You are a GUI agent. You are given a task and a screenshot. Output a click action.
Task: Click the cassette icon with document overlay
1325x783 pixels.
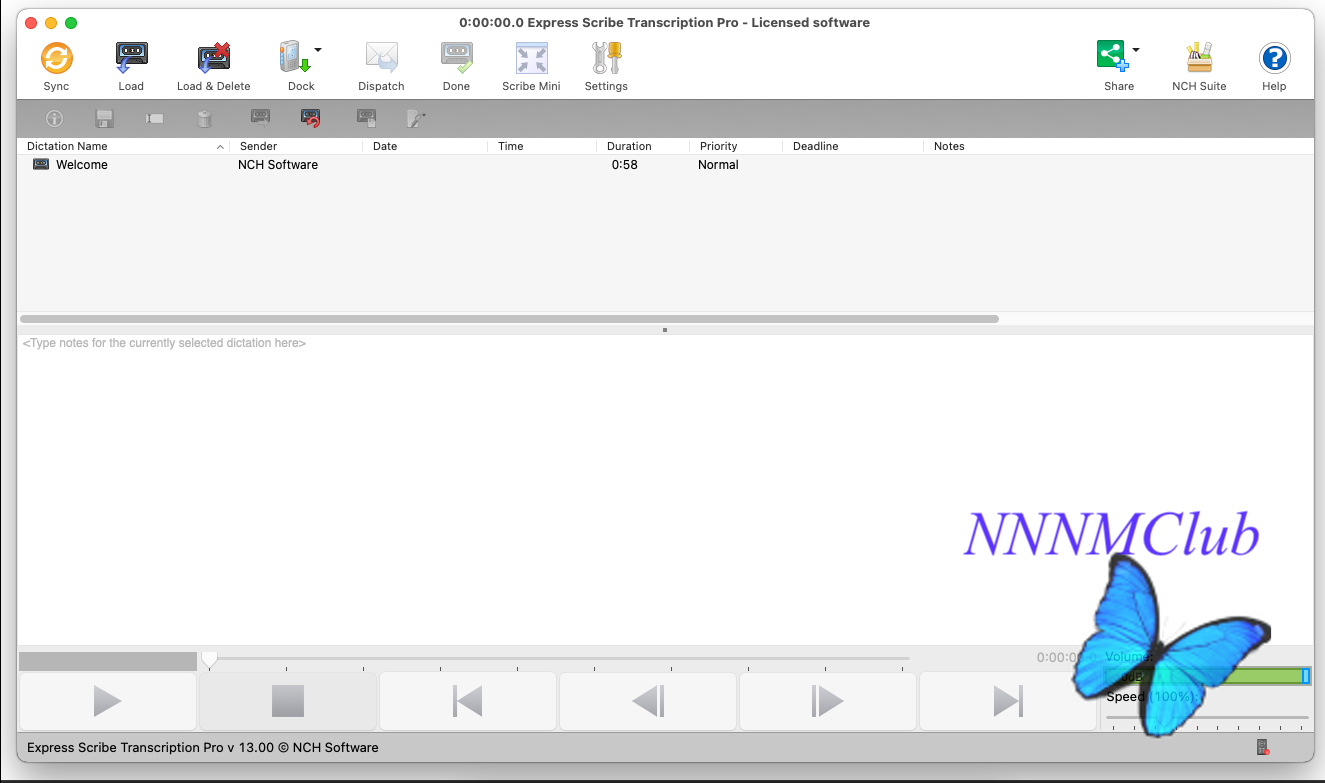[x=367, y=118]
